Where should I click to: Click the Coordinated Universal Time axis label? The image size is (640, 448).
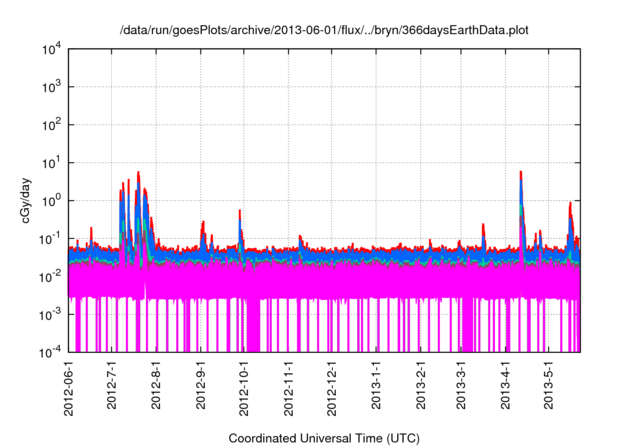[324, 439]
